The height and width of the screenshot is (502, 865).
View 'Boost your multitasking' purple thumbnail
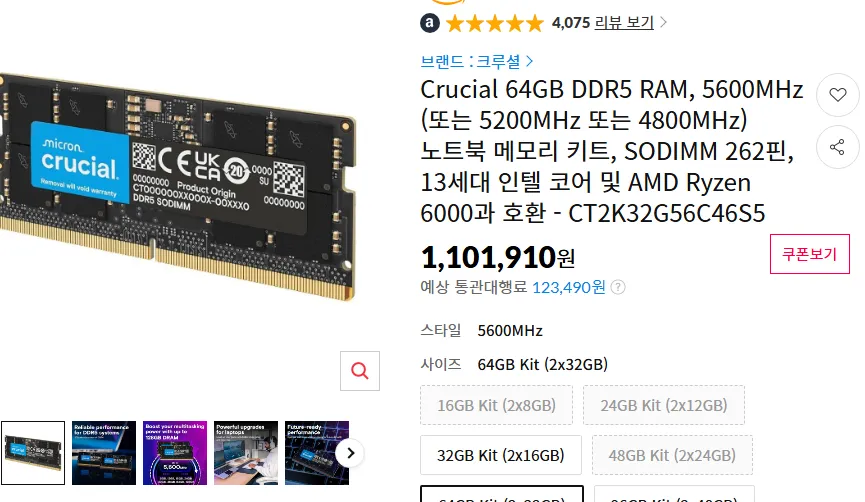click(175, 453)
